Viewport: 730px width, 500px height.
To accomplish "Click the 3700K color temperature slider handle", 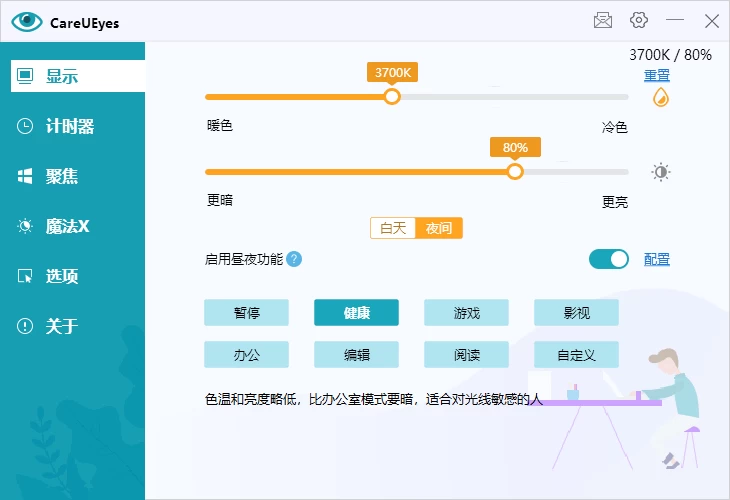I will coord(392,96).
